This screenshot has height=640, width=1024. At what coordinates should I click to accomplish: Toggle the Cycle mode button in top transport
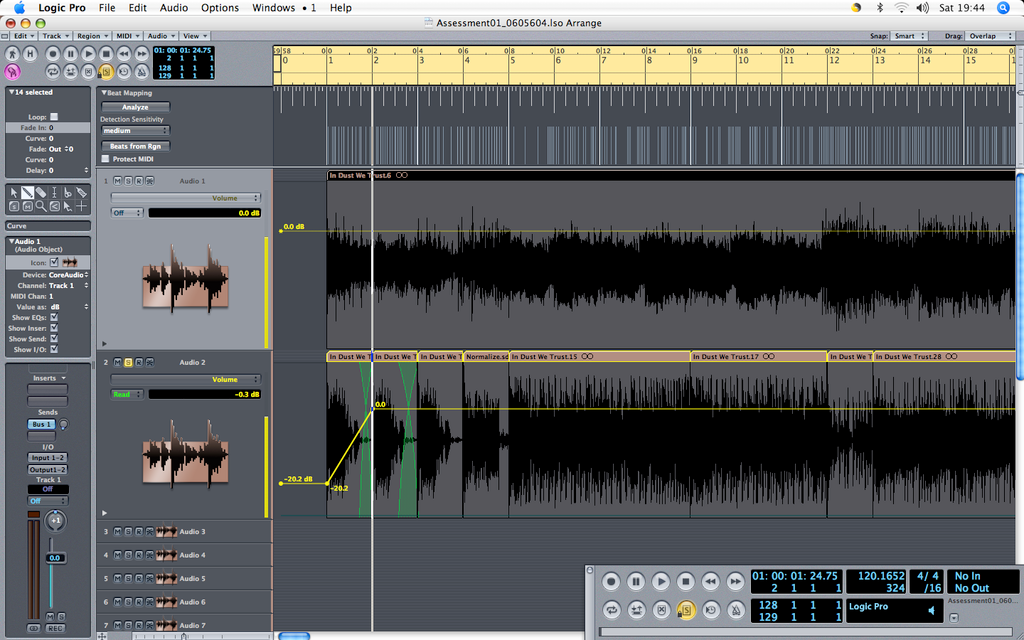click(53, 72)
